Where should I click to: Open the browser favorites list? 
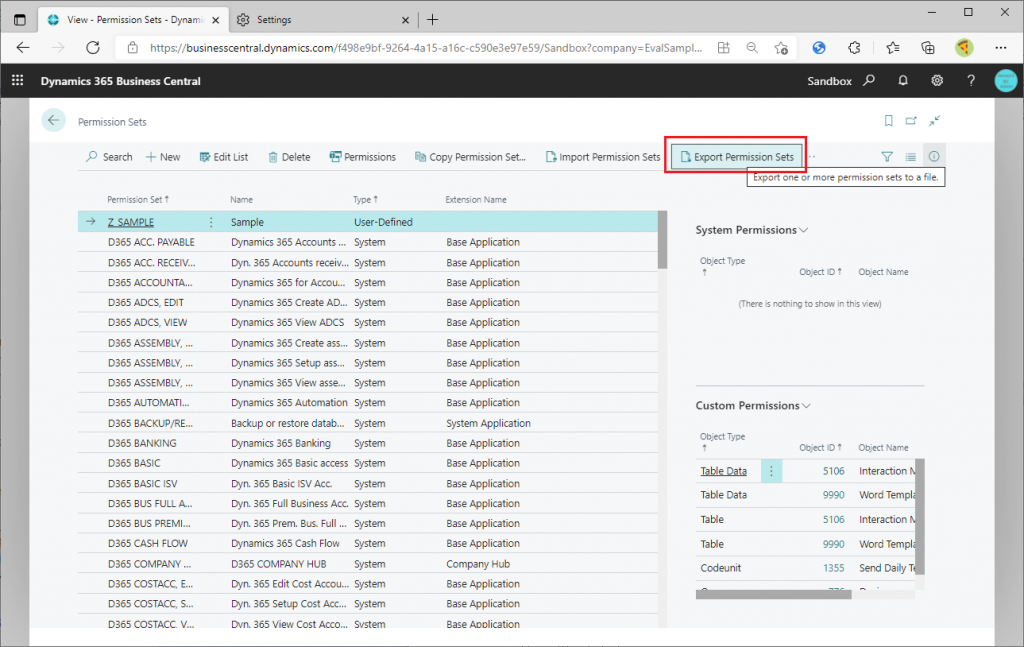pos(893,47)
